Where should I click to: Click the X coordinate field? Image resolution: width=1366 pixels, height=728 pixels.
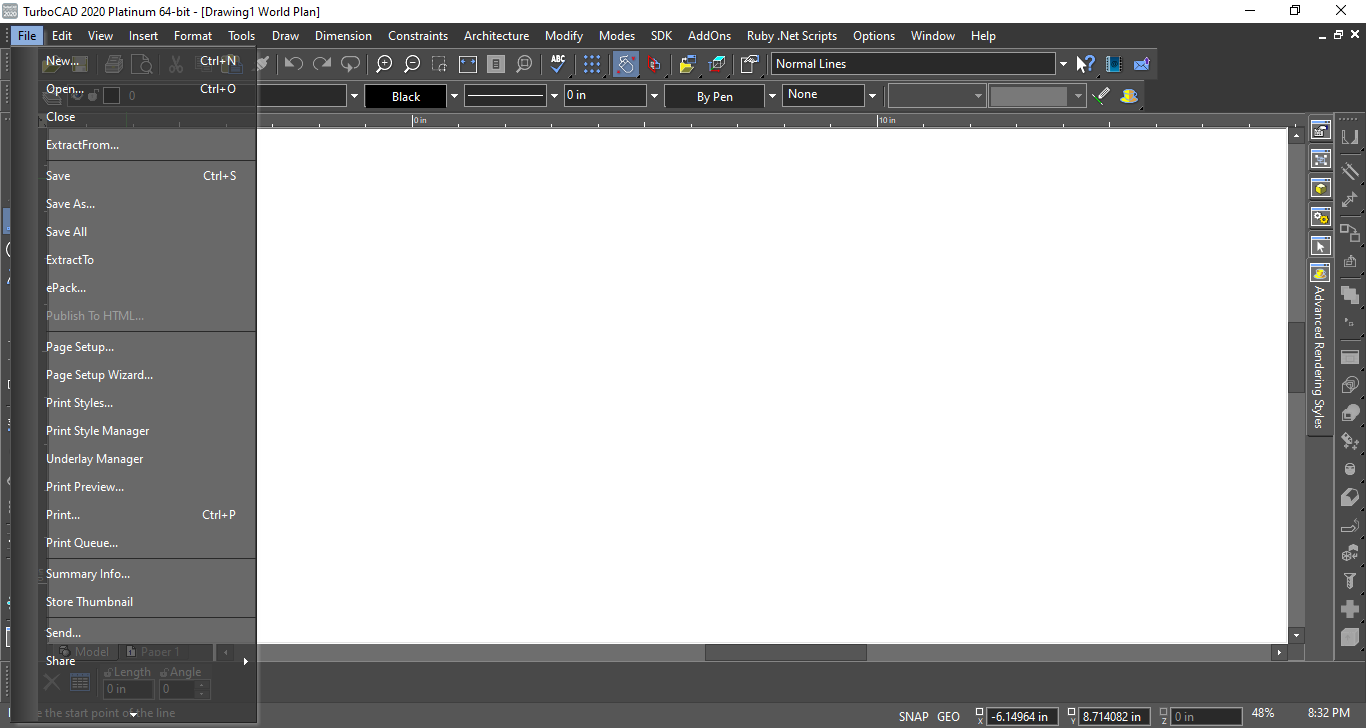(1024, 716)
